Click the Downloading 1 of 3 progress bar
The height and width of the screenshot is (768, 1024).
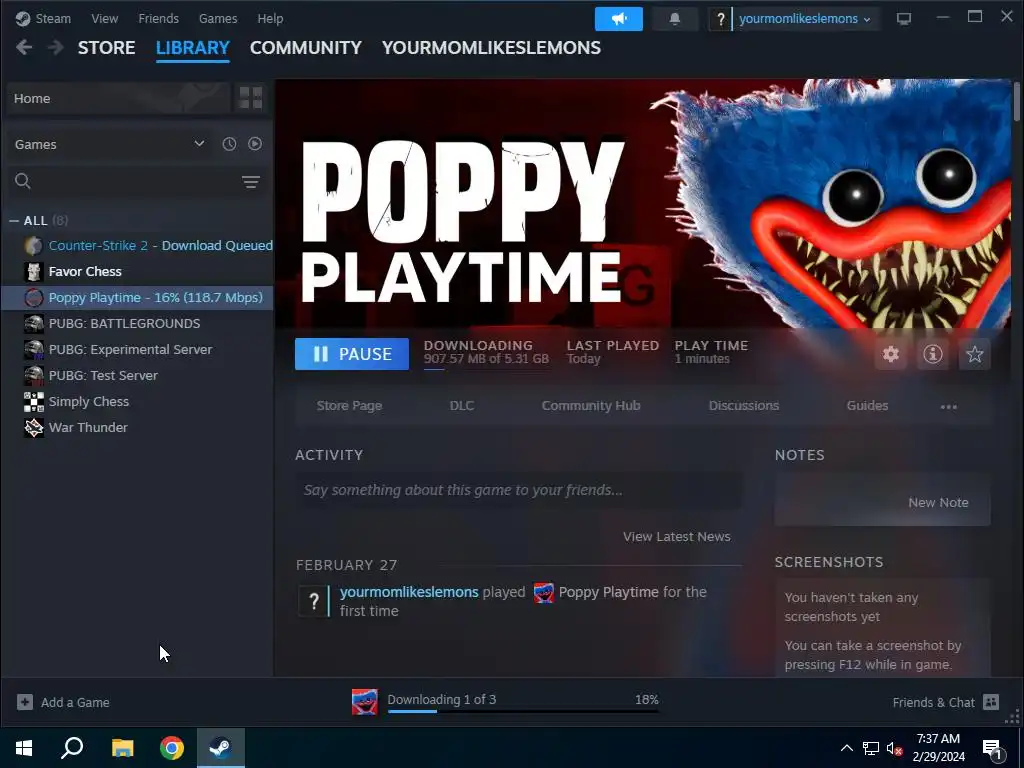pos(523,711)
